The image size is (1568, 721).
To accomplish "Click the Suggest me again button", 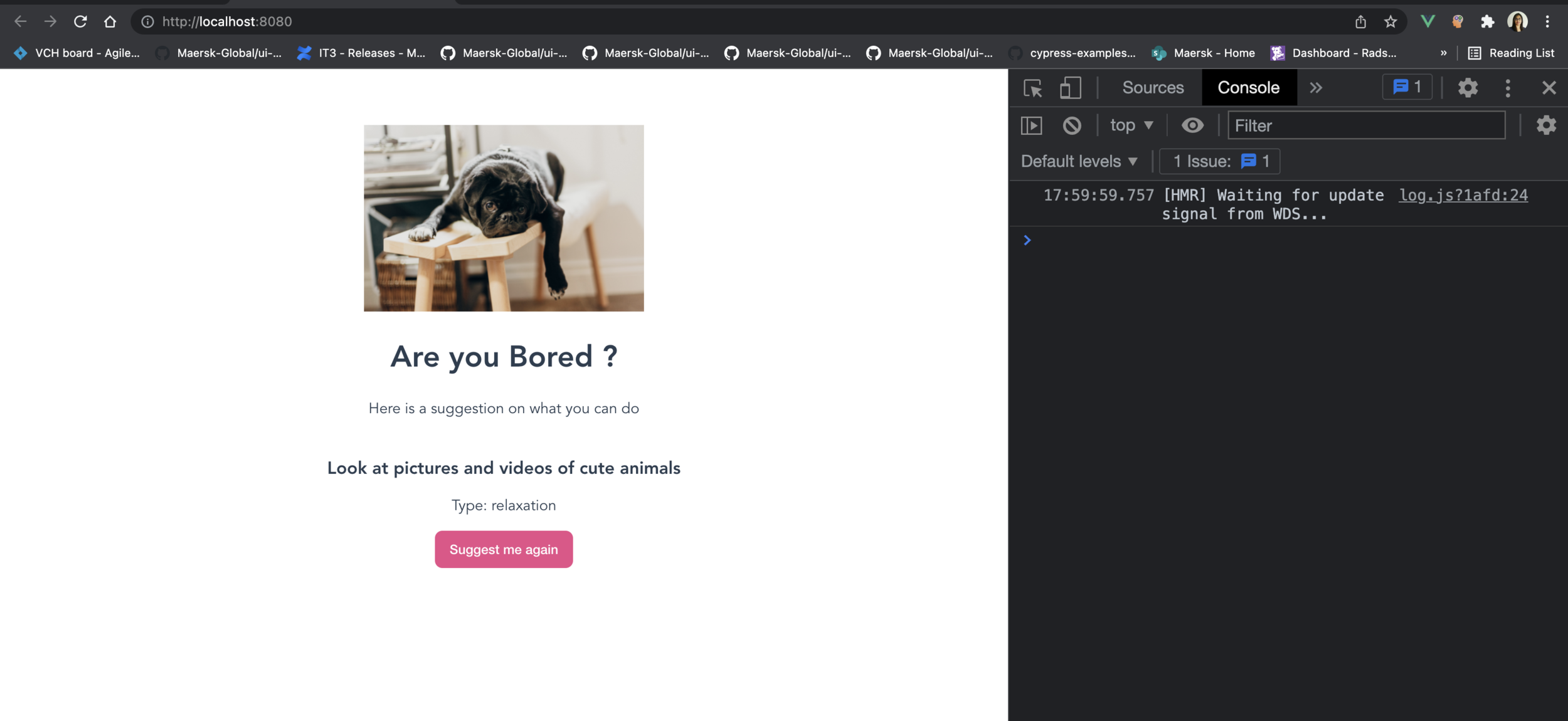I will pos(503,549).
